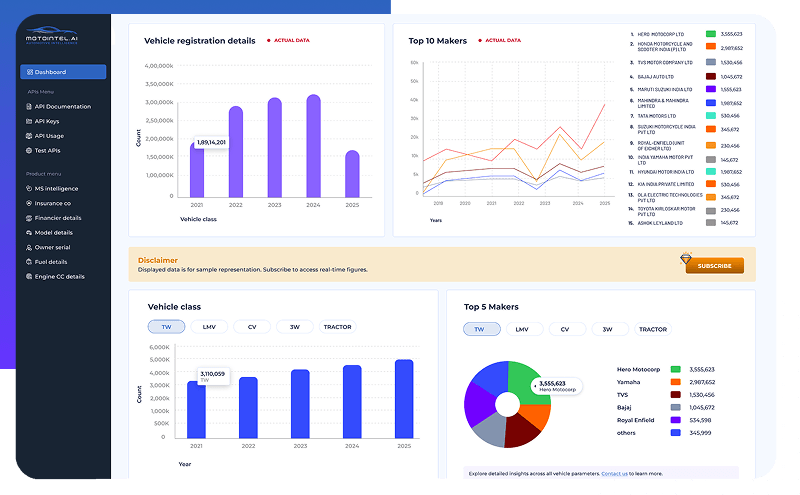
Task: Click value 1,530,456 beside TVS in Top 5
Action: pos(702,394)
